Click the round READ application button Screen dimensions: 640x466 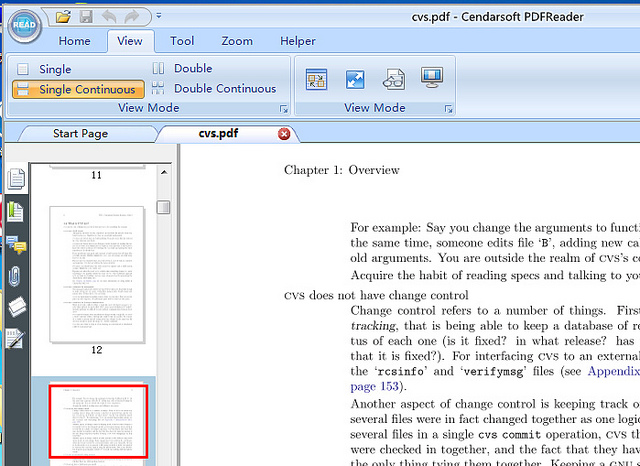[24, 25]
